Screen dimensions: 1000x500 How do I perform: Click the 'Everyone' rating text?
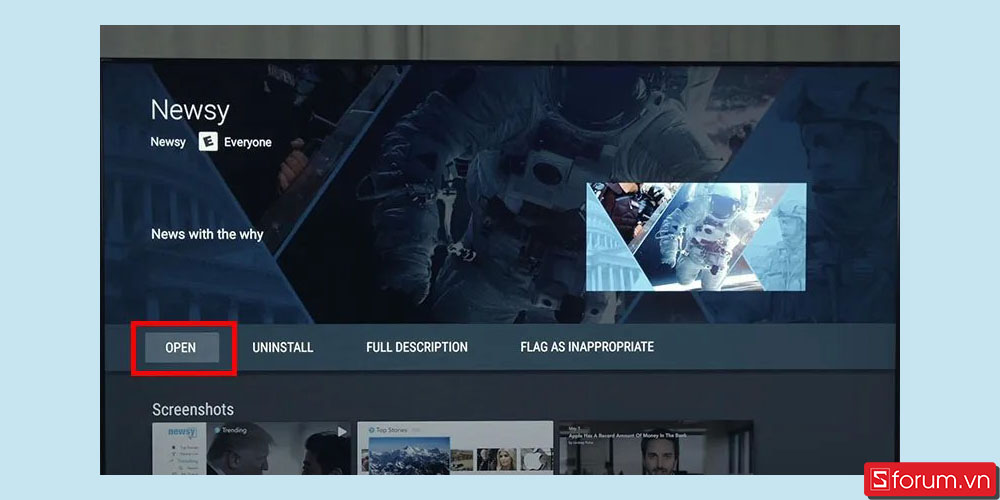click(x=247, y=142)
